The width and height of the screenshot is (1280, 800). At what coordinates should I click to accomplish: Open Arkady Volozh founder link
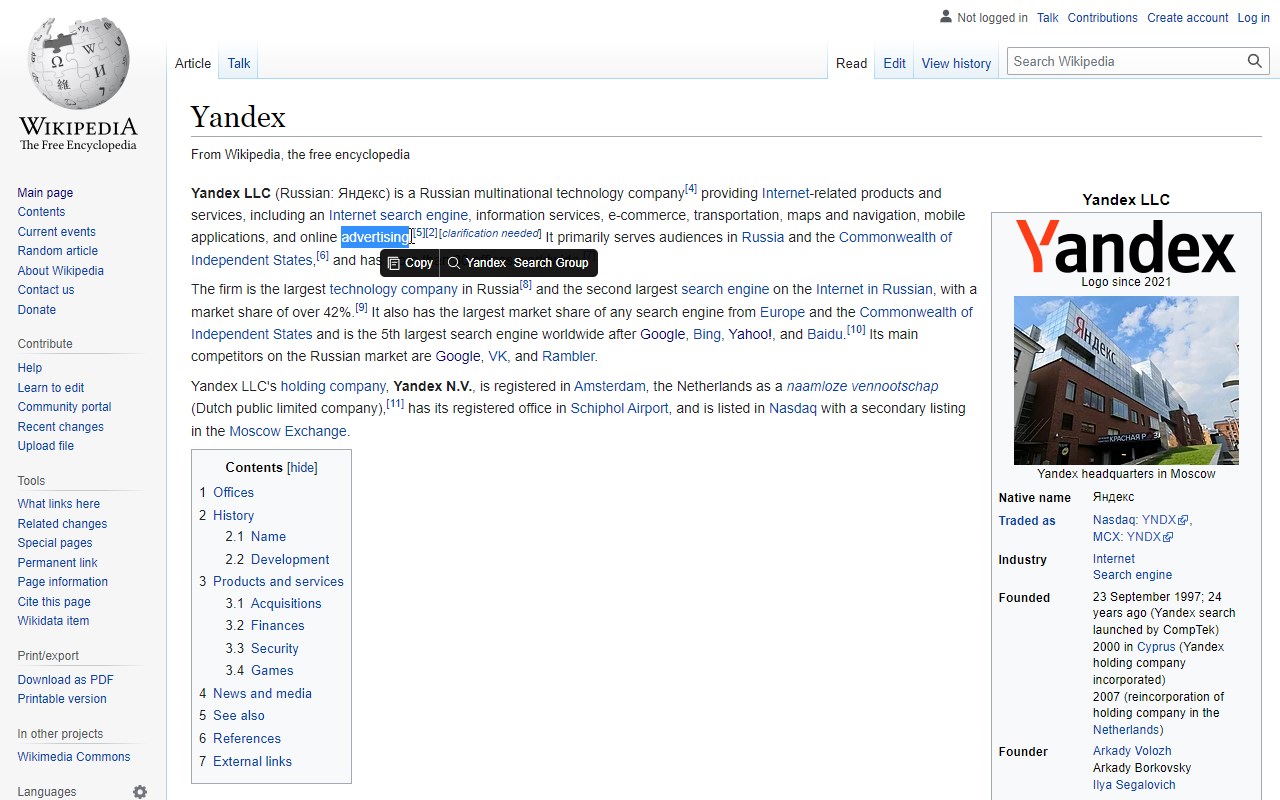coord(1132,751)
